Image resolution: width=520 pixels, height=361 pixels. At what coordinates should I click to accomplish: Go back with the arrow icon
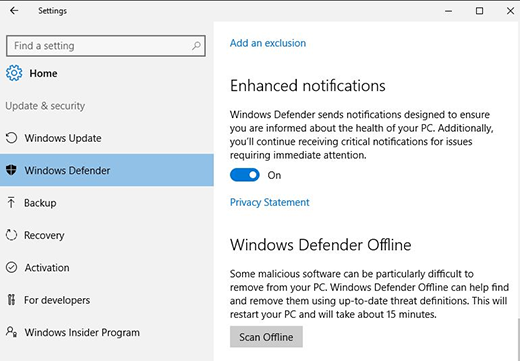(x=14, y=11)
